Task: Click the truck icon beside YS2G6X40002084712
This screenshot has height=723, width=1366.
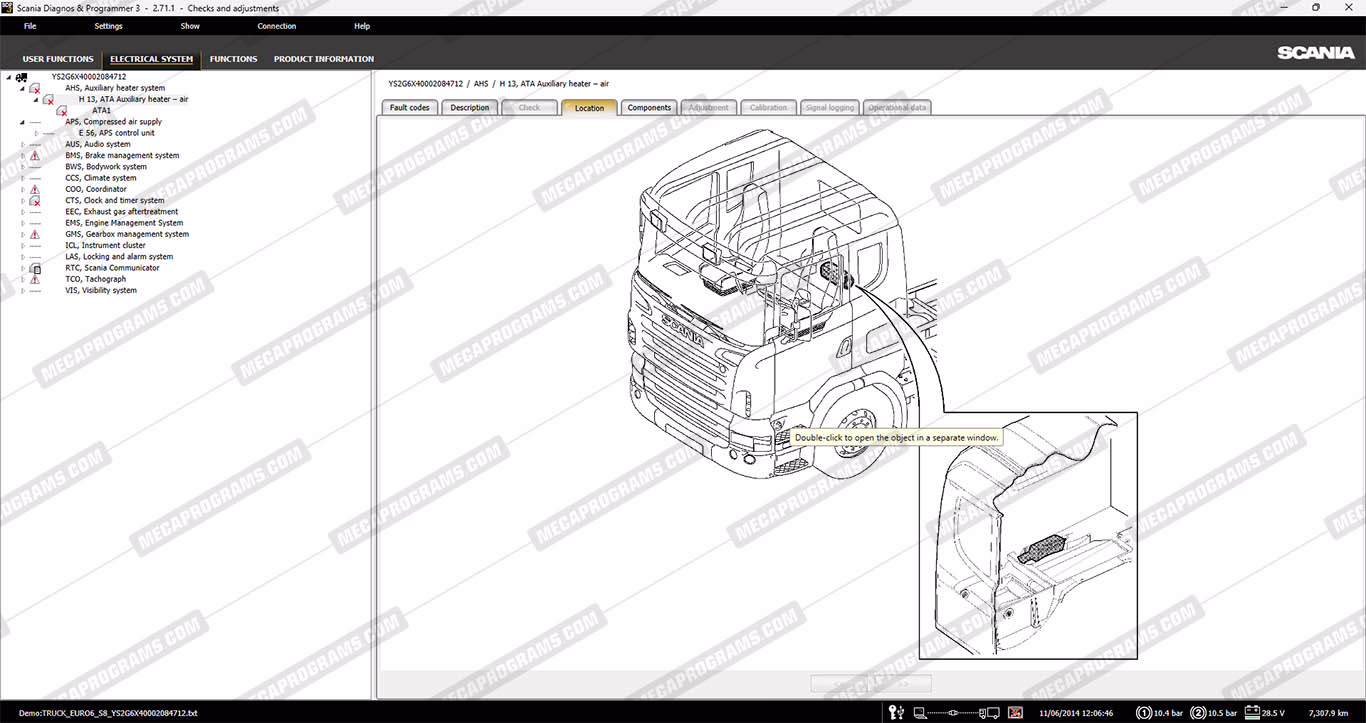Action: [21, 77]
